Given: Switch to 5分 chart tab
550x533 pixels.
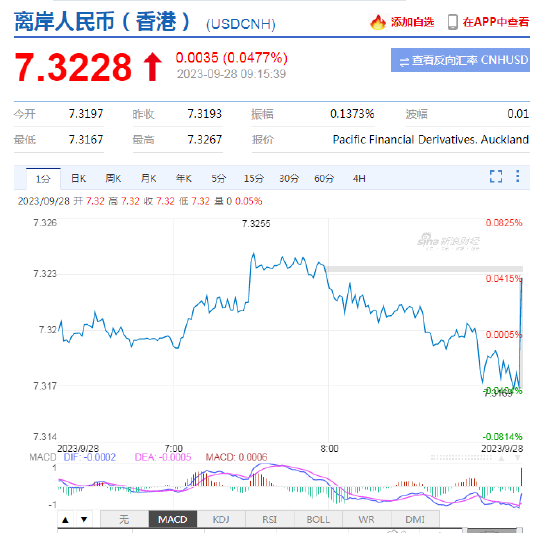Looking at the screenshot, I should tap(219, 178).
